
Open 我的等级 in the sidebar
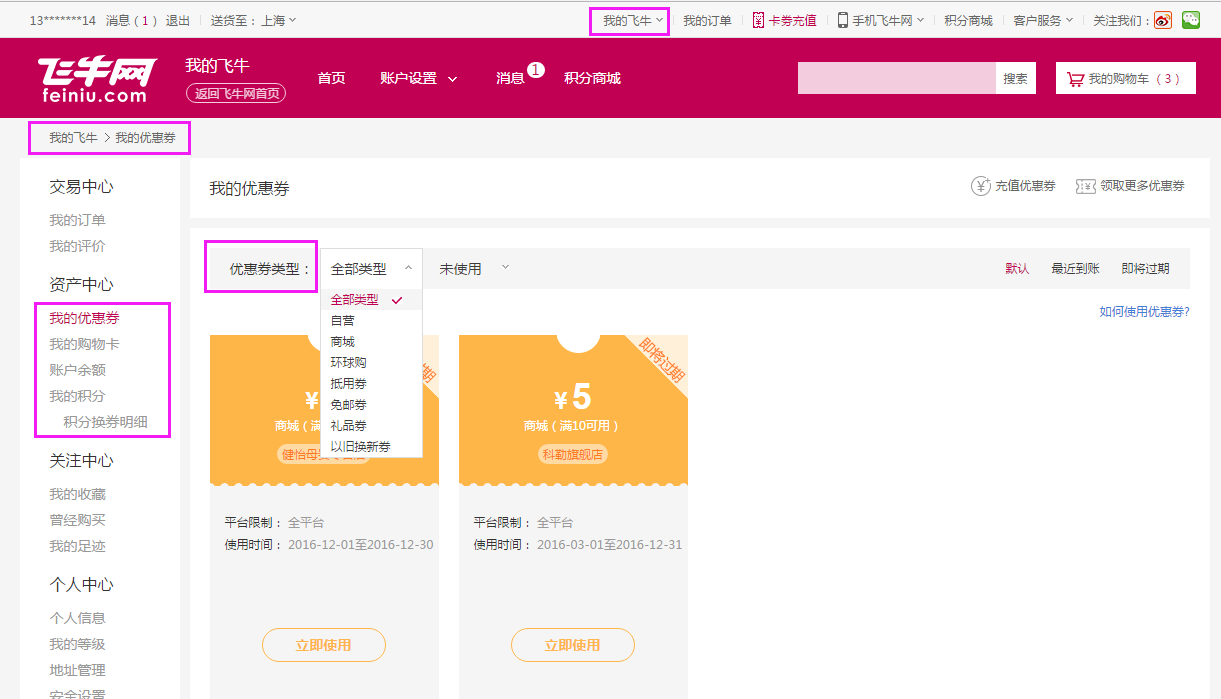coord(77,644)
